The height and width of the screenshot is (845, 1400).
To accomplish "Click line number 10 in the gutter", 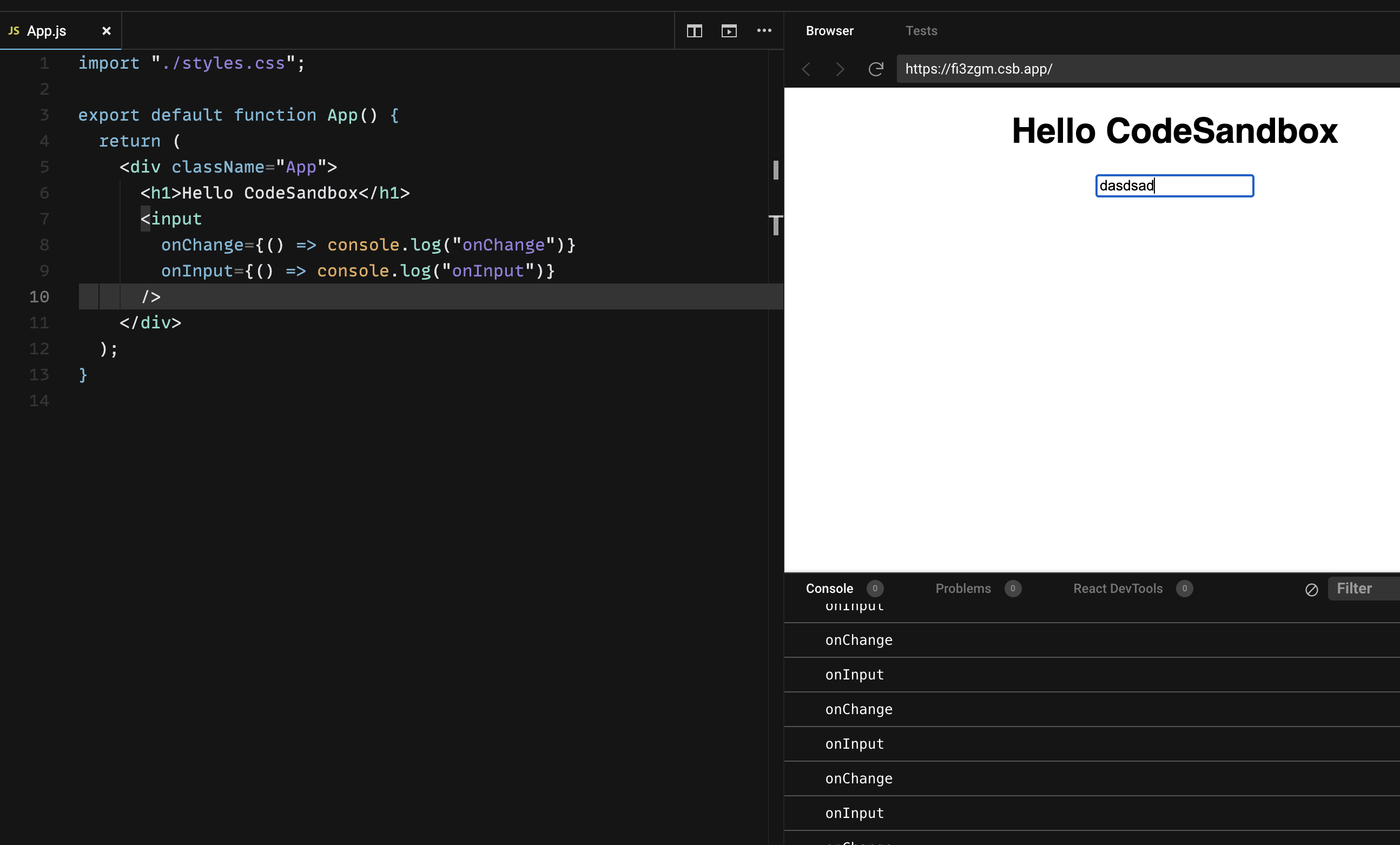I will click(x=39, y=296).
